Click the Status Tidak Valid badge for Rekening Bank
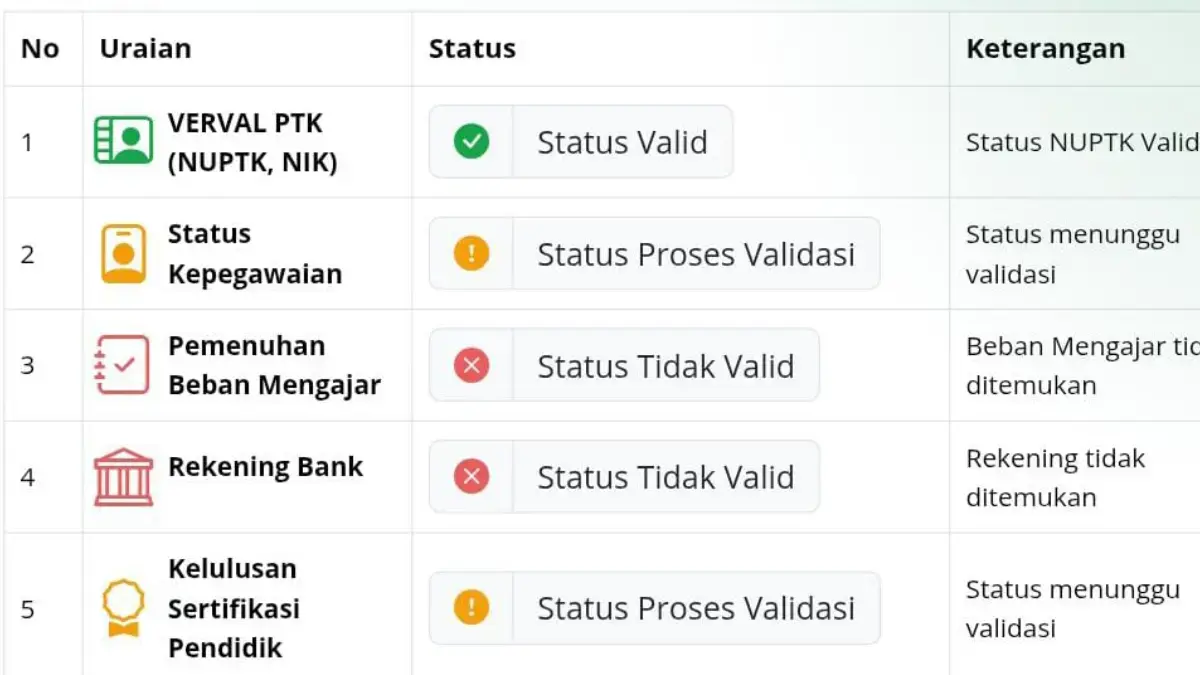This screenshot has height=675, width=1200. click(x=623, y=477)
